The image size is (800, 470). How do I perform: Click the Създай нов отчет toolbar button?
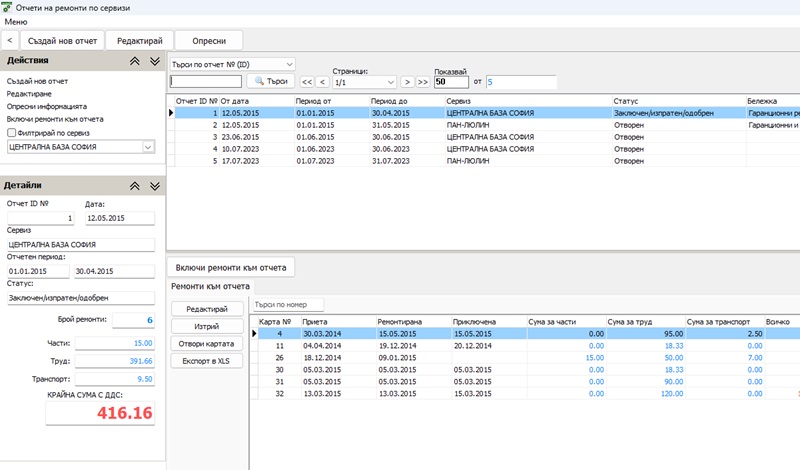(62, 41)
